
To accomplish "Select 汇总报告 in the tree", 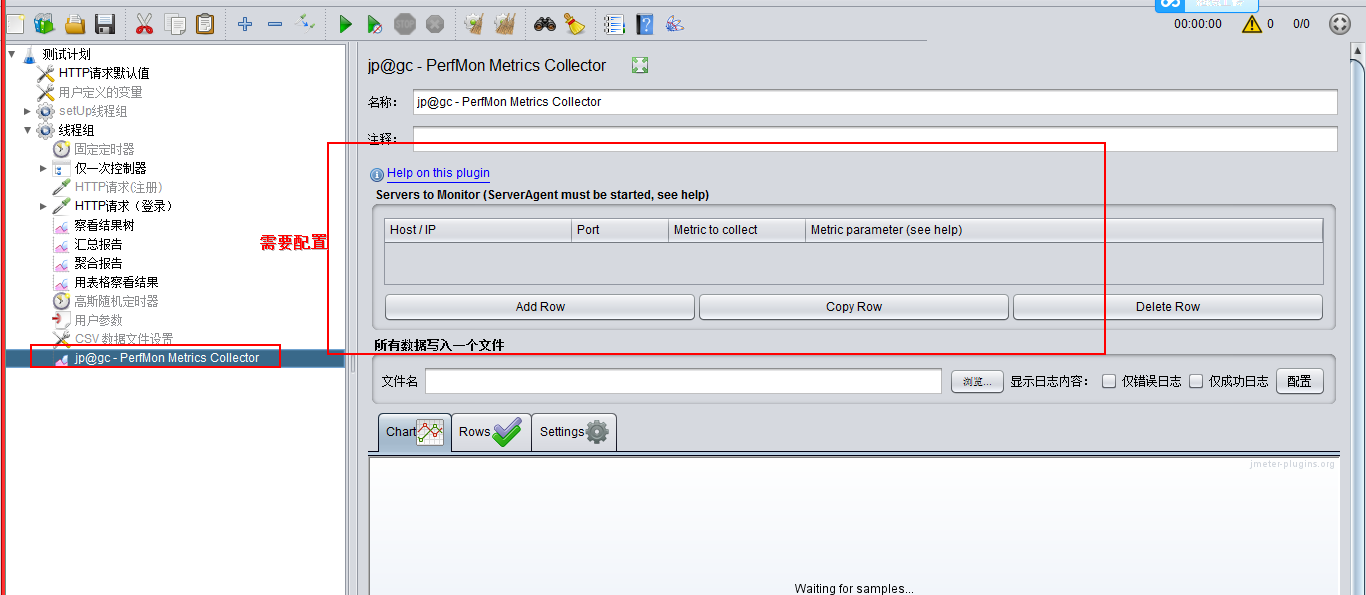I will pyautogui.click(x=98, y=244).
